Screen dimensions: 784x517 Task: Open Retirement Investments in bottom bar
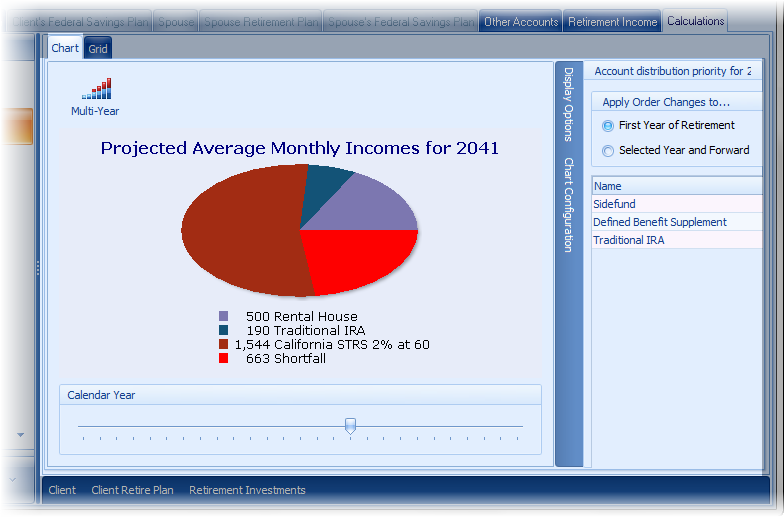247,490
